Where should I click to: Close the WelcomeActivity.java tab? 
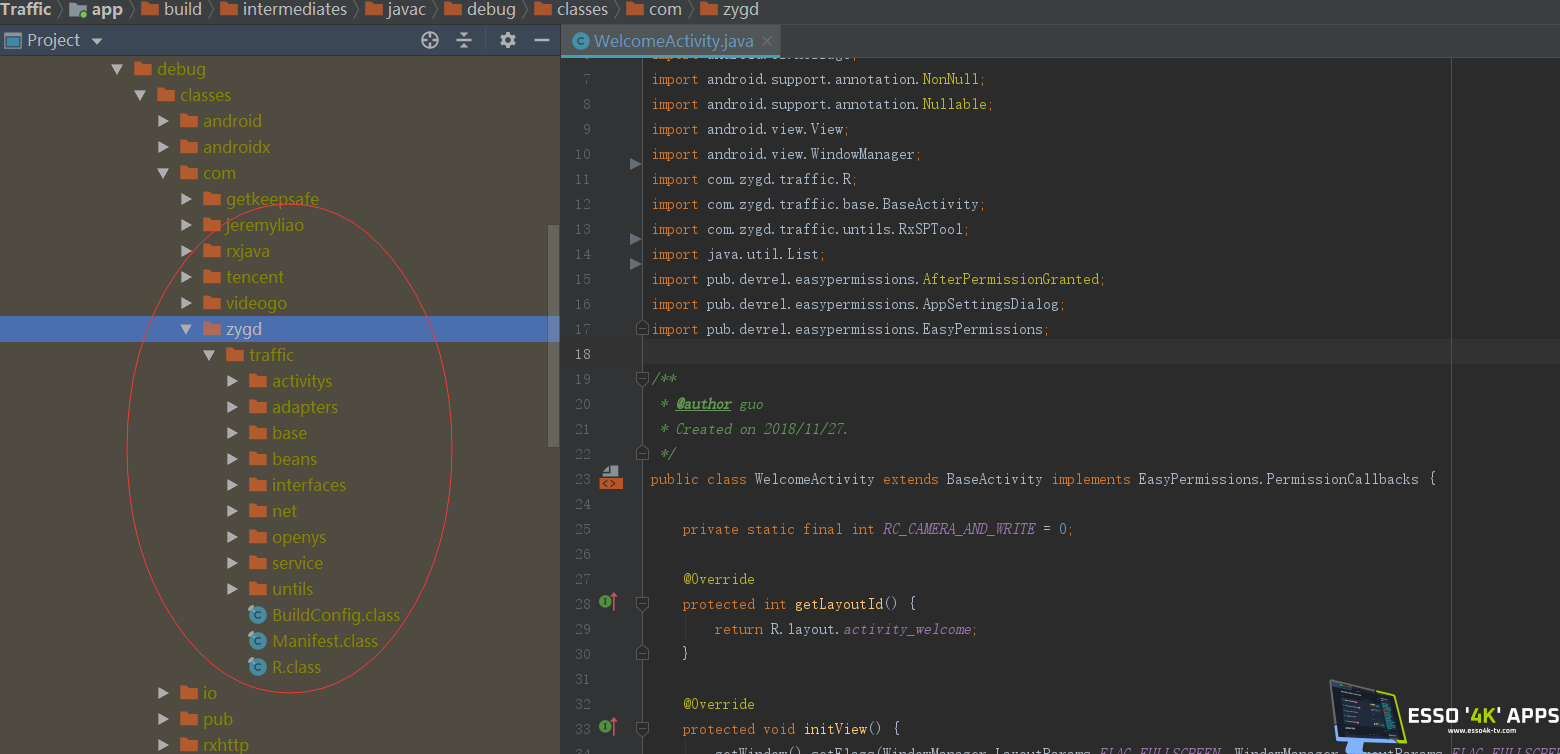[767, 41]
